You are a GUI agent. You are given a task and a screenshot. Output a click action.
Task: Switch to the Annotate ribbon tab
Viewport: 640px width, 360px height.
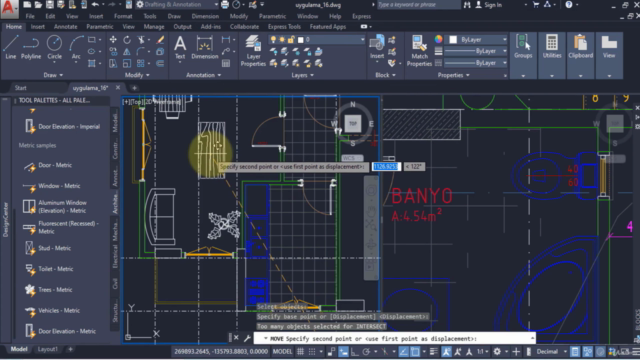(65, 27)
